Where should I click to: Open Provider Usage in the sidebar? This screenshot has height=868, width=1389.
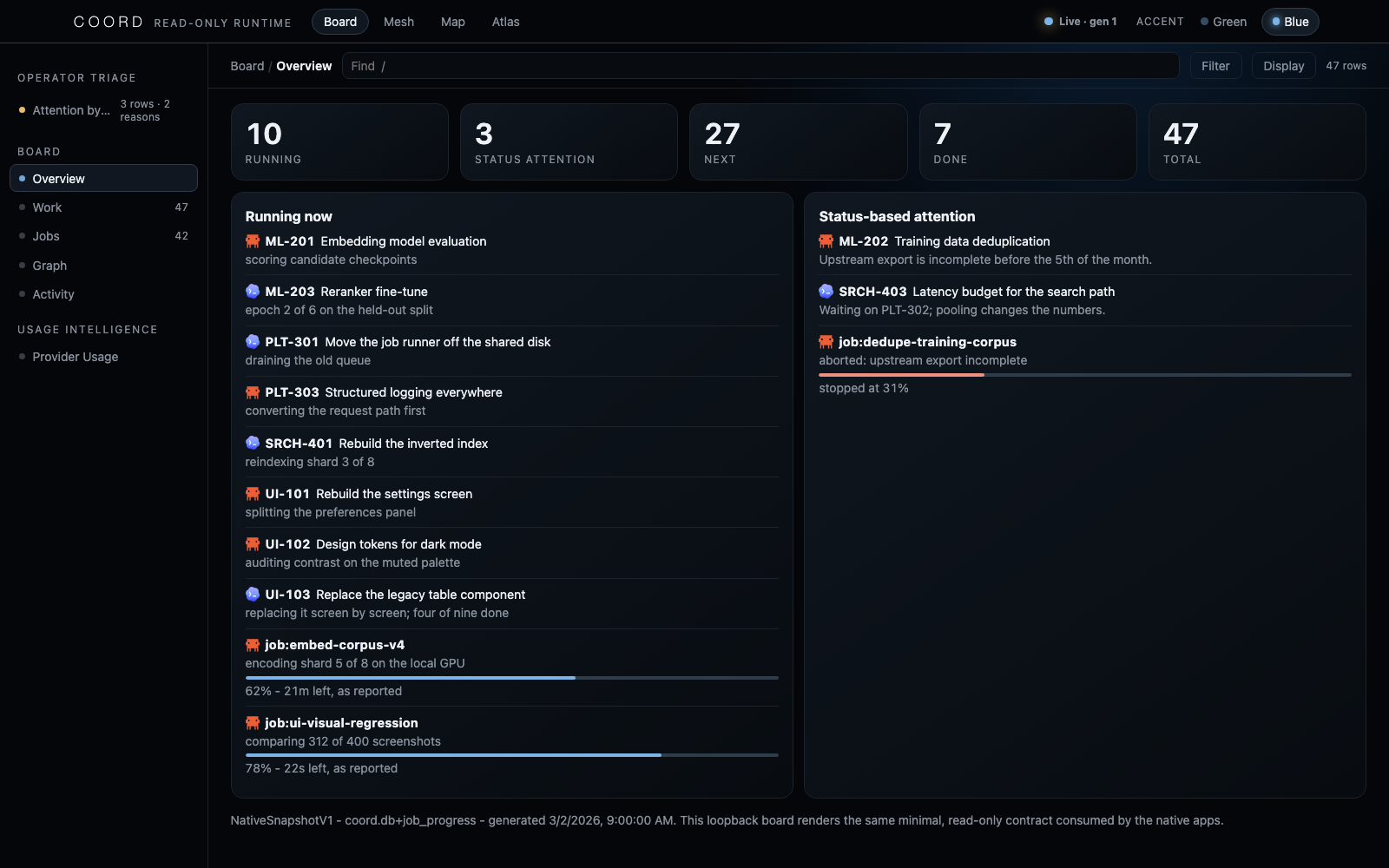click(x=103, y=357)
